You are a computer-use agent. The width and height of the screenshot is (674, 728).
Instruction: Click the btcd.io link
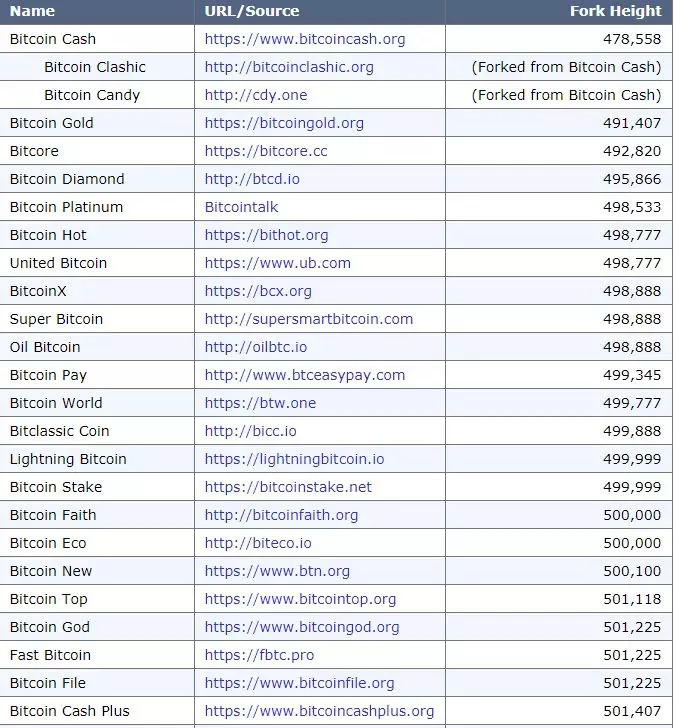click(x=252, y=179)
